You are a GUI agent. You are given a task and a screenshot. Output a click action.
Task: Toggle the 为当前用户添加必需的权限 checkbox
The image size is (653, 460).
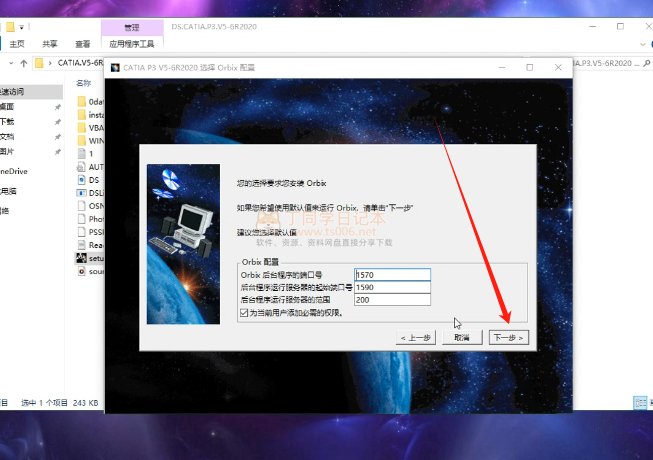244,313
